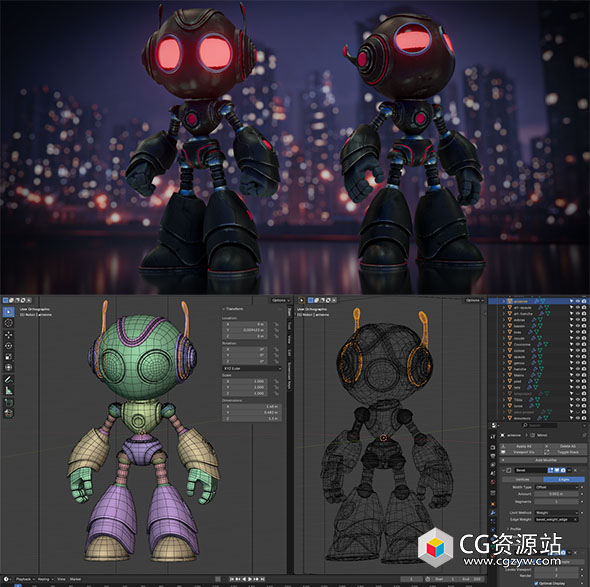Image resolution: width=590 pixels, height=587 pixels.
Task: Click the Viewport Vis button
Action: tap(522, 452)
